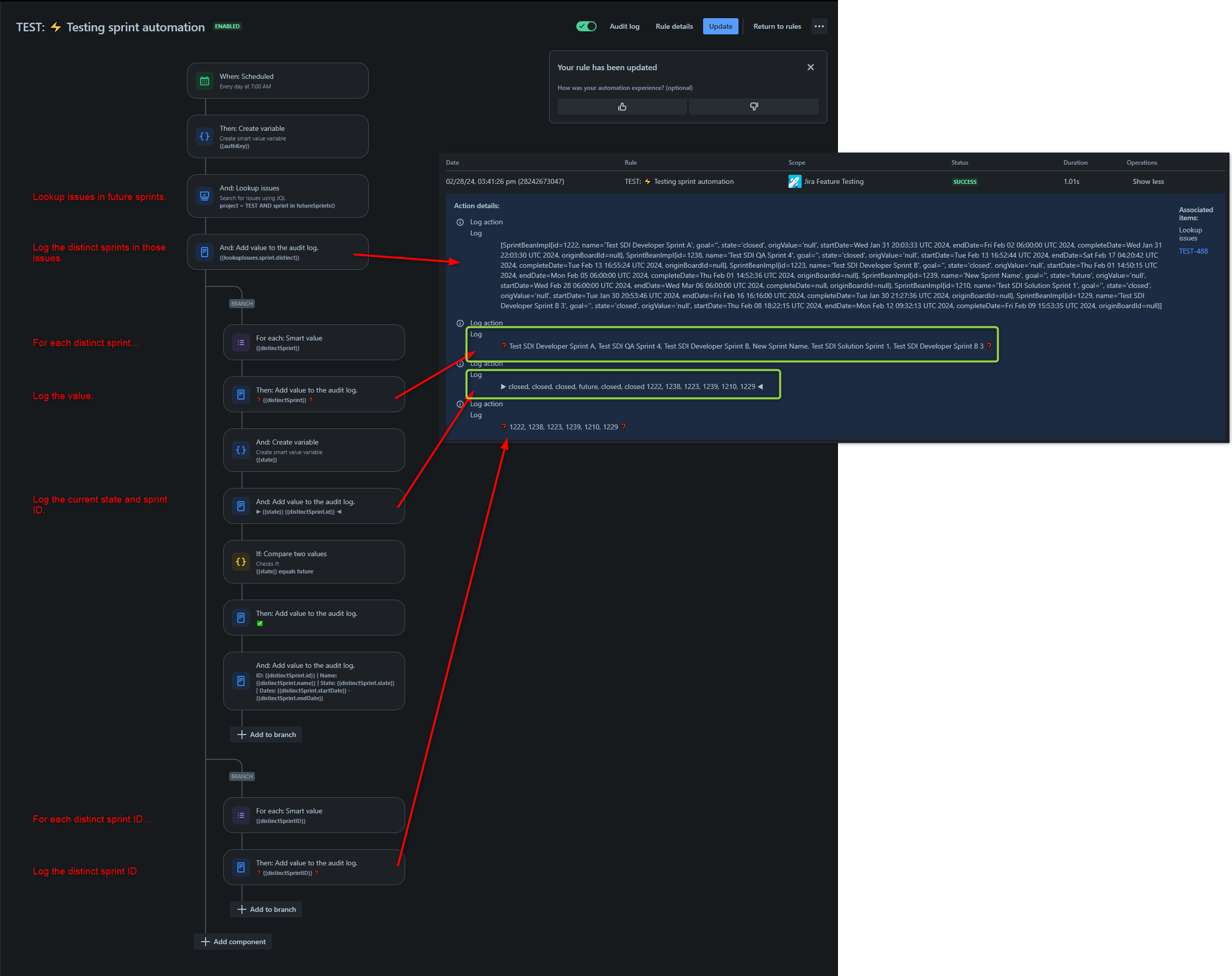This screenshot has height=976, width=1232.
Task: Open Rule details
Action: (674, 26)
